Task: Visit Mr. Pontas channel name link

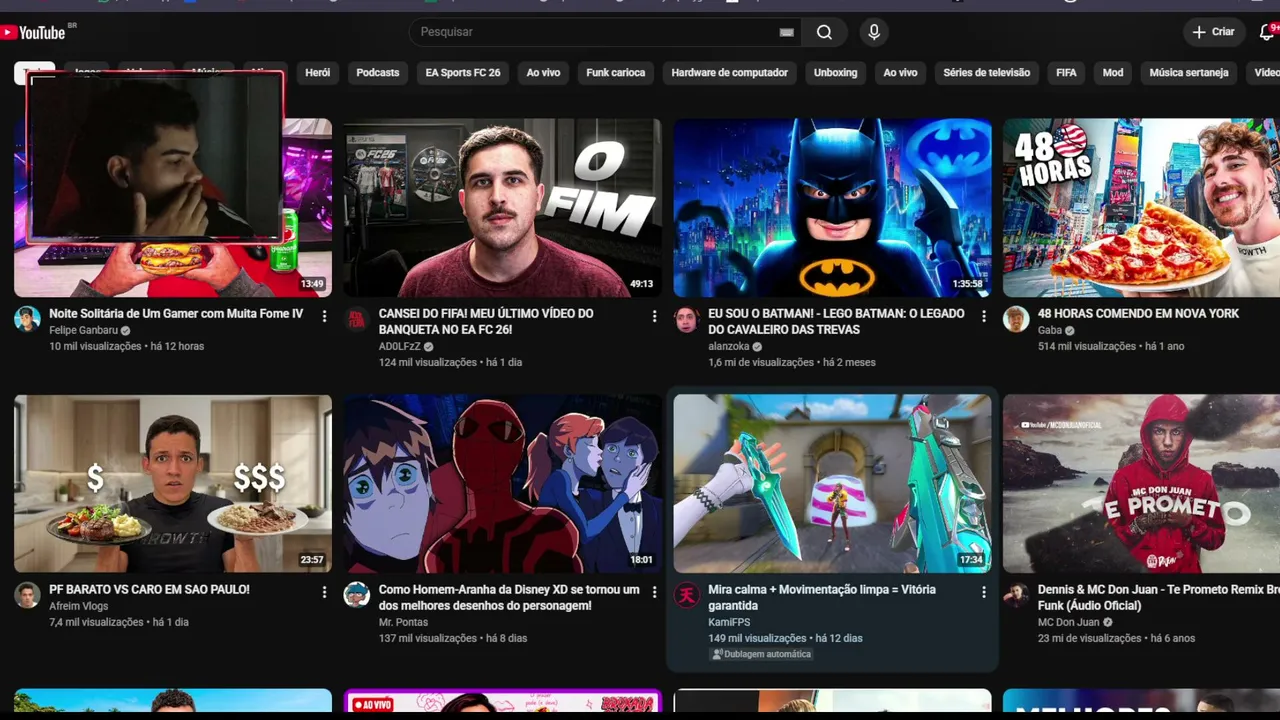Action: click(x=403, y=622)
